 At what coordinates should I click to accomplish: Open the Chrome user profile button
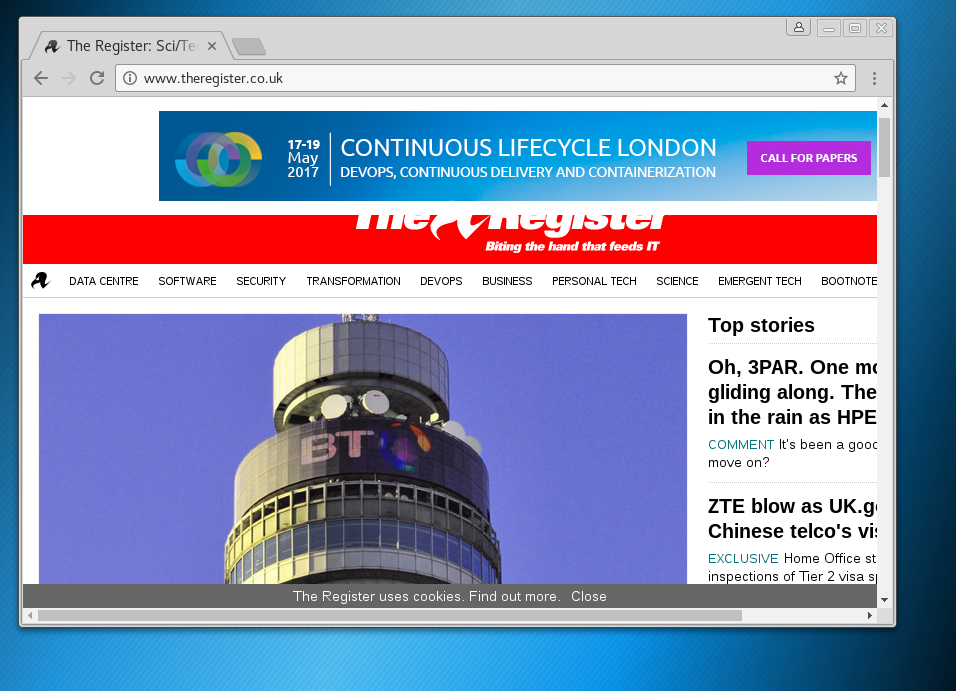(798, 27)
